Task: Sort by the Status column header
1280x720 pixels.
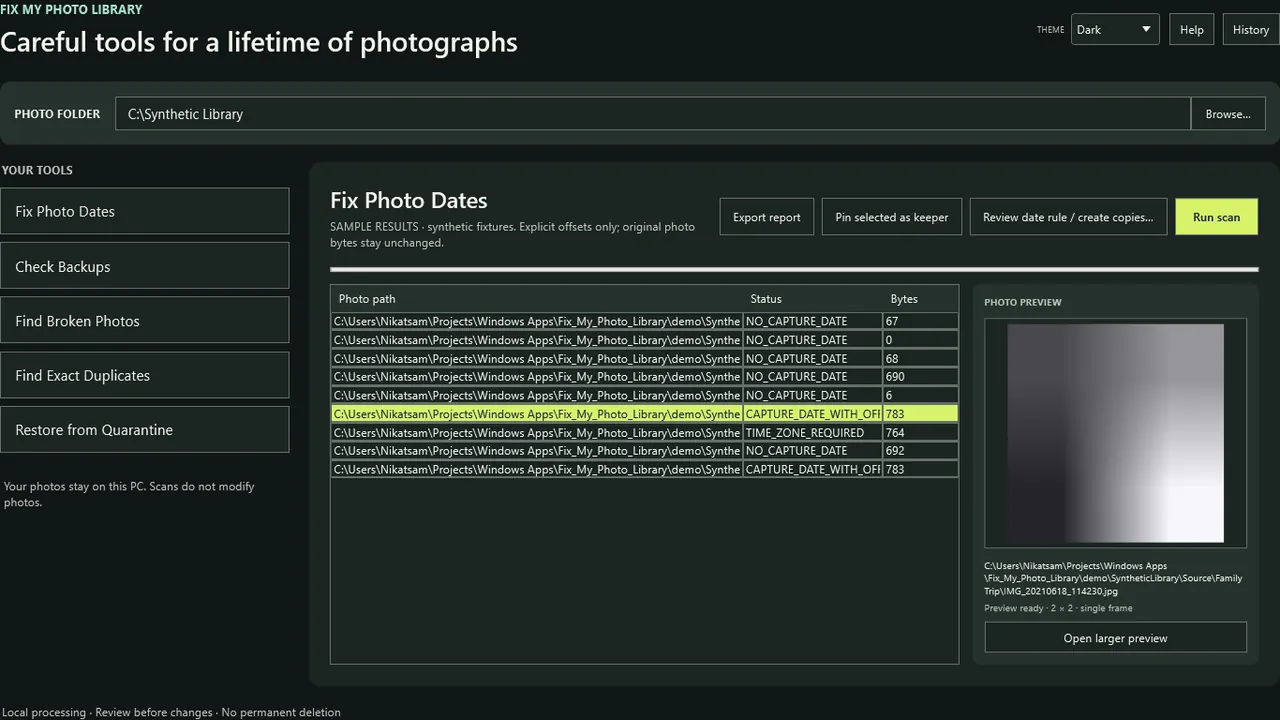Action: (813, 299)
